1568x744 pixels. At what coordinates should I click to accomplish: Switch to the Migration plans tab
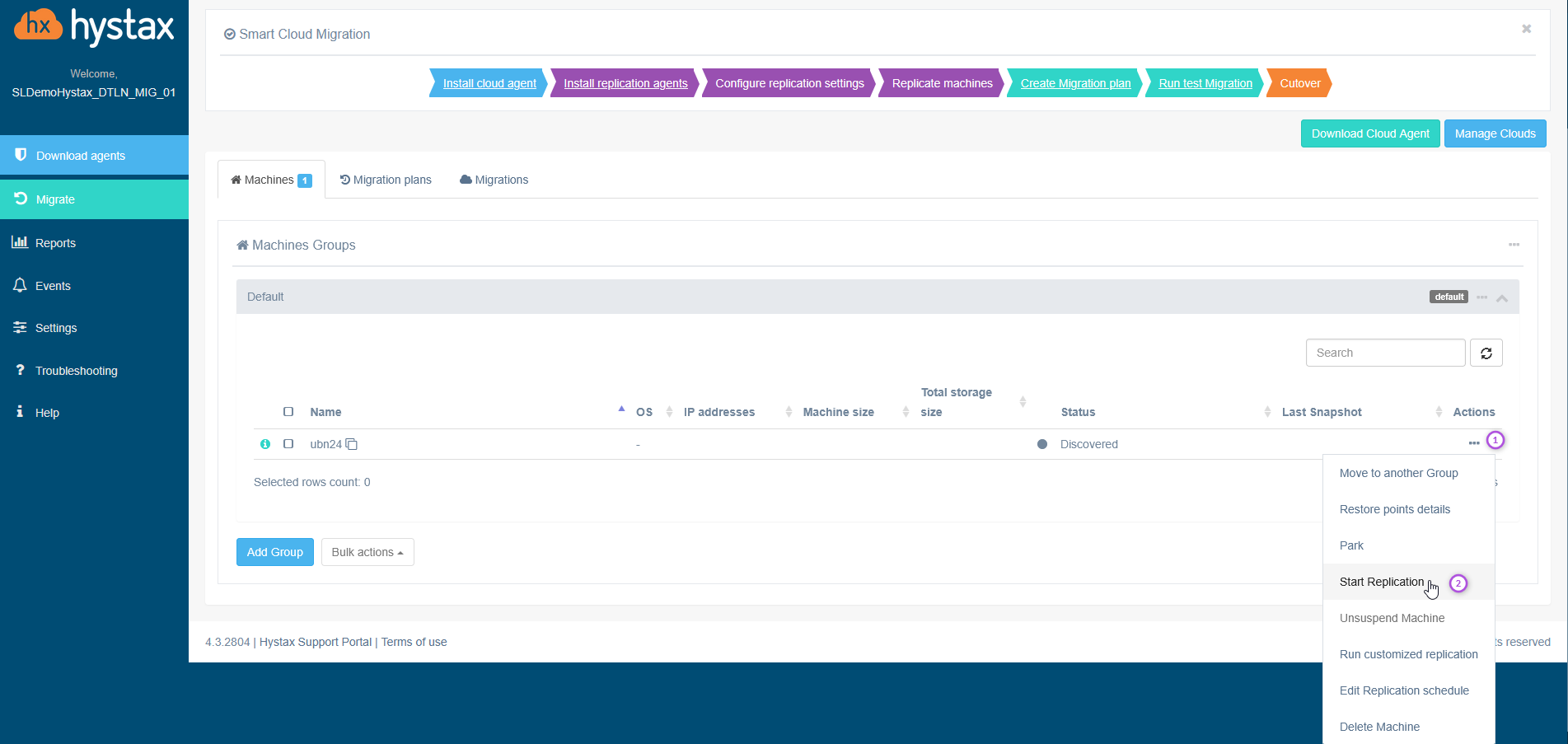[x=386, y=180]
